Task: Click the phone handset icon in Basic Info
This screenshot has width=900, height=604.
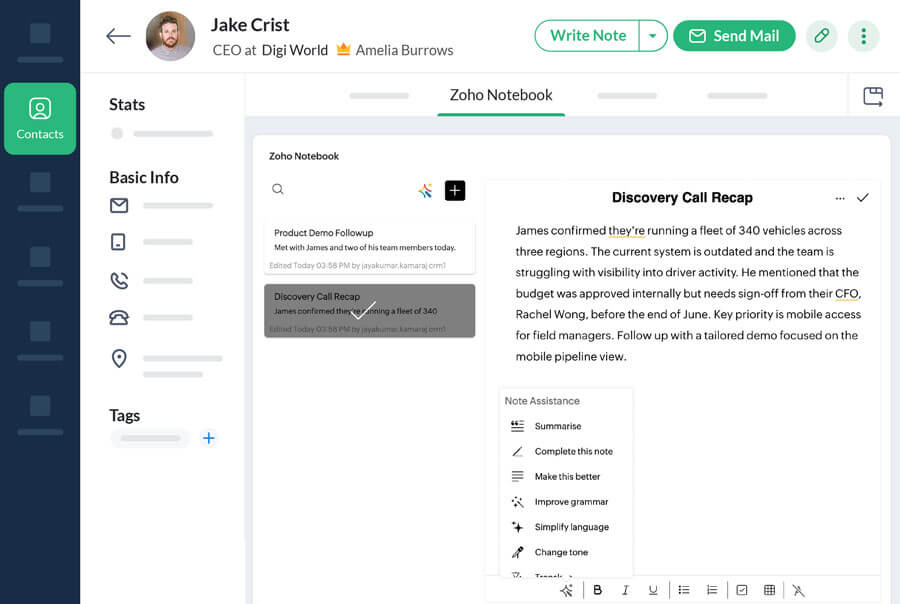Action: click(119, 281)
